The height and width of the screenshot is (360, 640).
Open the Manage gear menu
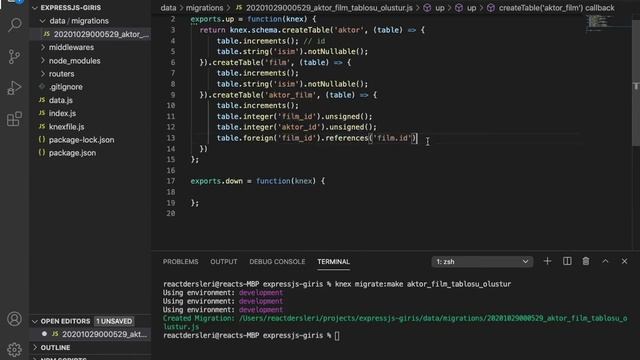point(15,349)
